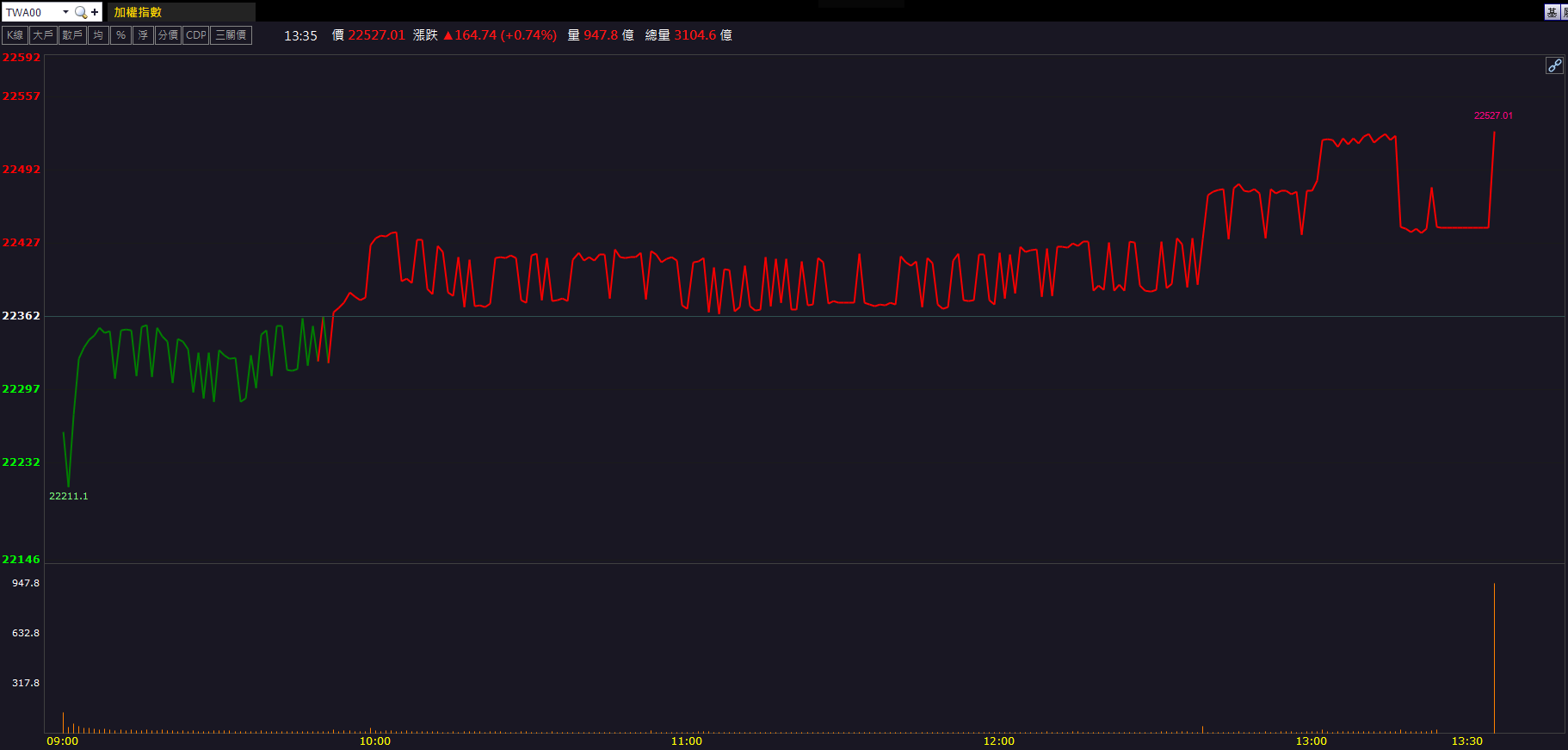Switch to the K線 chart view
The image size is (1568, 750).
tap(15, 35)
